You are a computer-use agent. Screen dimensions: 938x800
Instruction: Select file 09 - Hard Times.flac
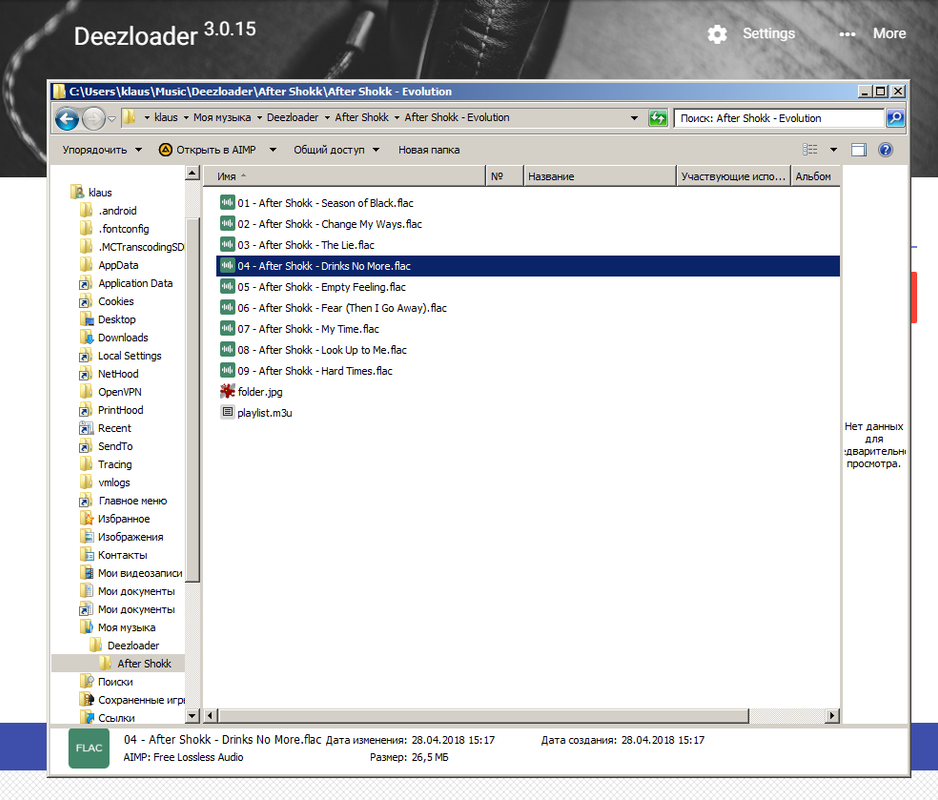click(315, 370)
